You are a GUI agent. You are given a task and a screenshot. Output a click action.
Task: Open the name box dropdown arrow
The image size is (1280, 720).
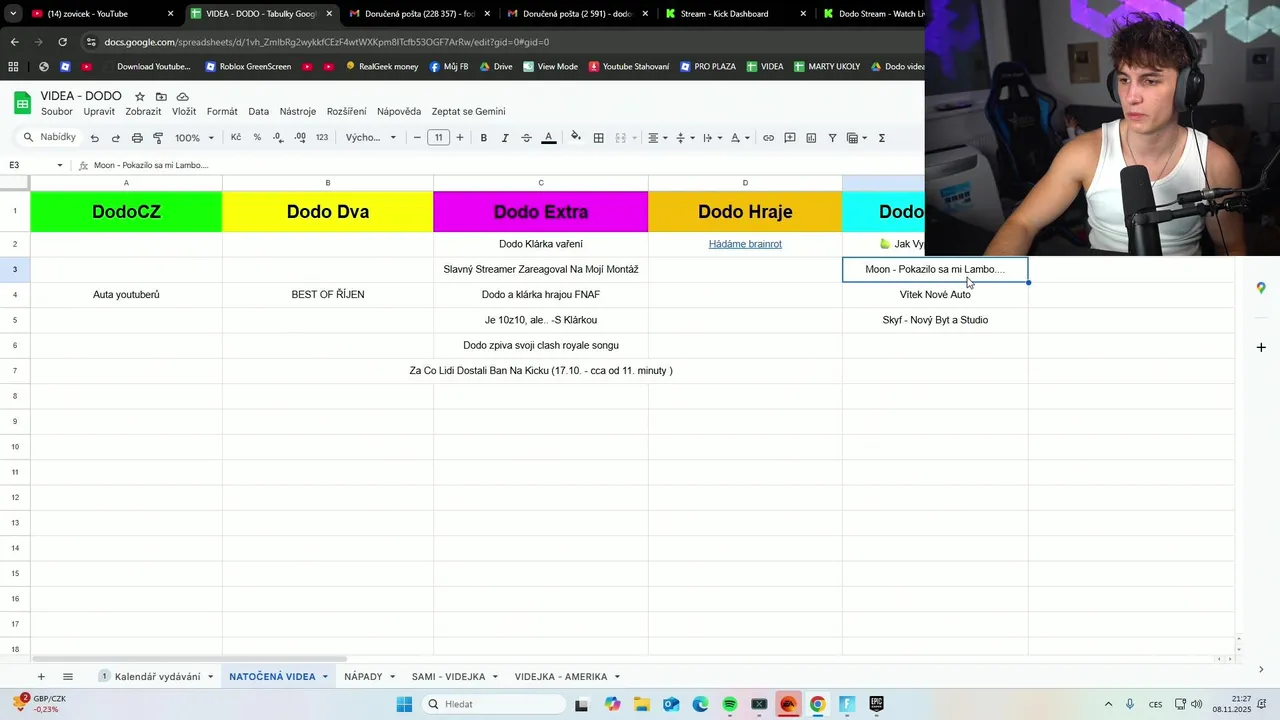click(x=60, y=165)
